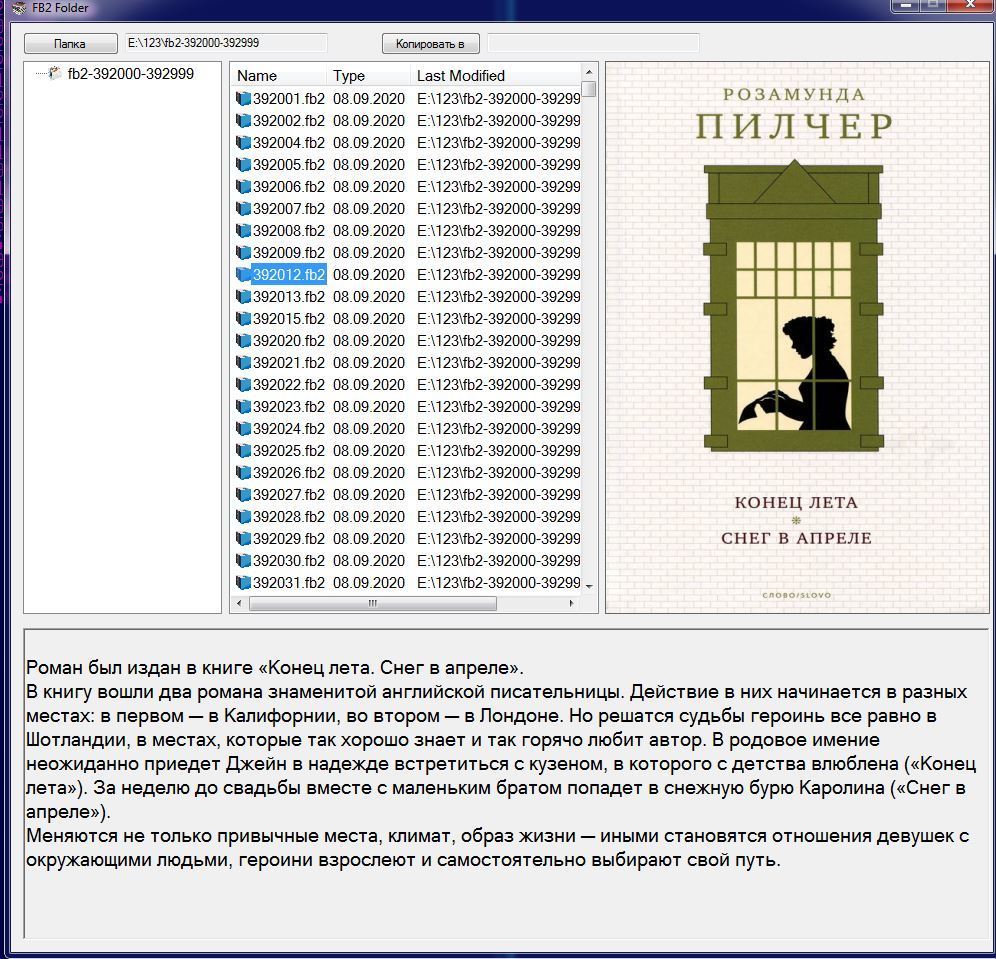Screen dimensions: 996x959
Task: Click the empty copy destination field
Action: coord(593,43)
